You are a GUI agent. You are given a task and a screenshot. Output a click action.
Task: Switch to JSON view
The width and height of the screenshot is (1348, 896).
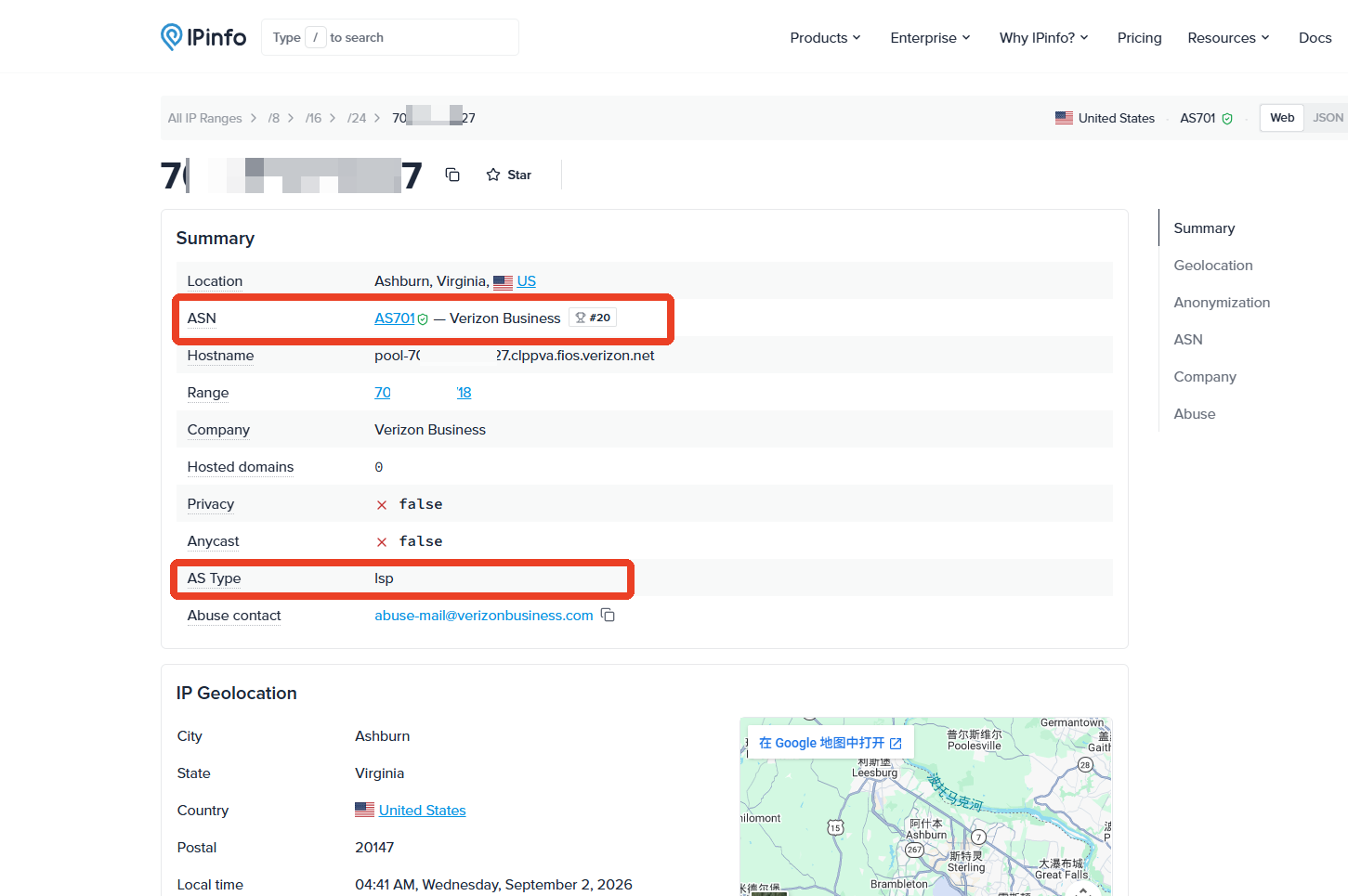pos(1328,118)
